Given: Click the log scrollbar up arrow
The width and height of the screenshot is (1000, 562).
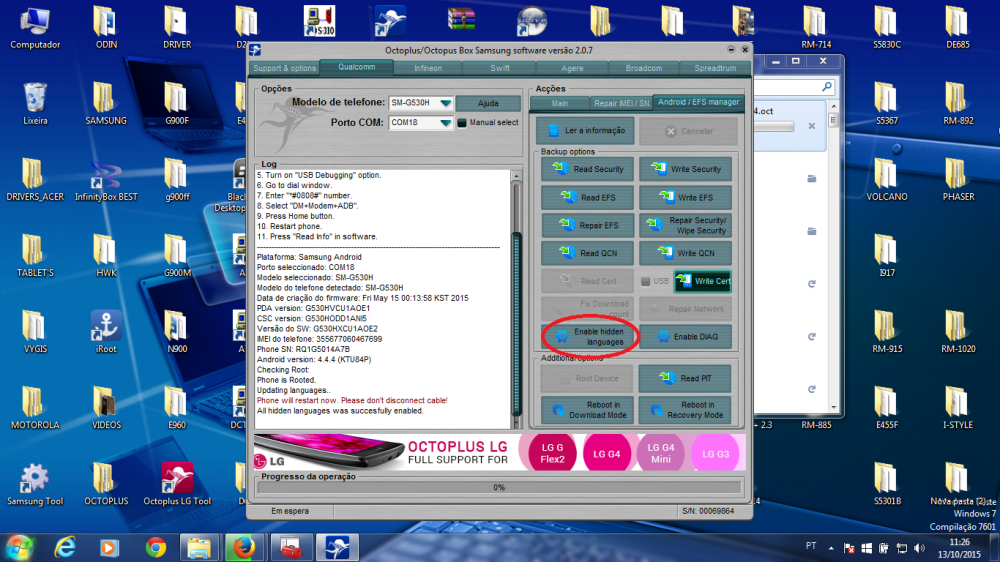Looking at the screenshot, I should coord(516,176).
